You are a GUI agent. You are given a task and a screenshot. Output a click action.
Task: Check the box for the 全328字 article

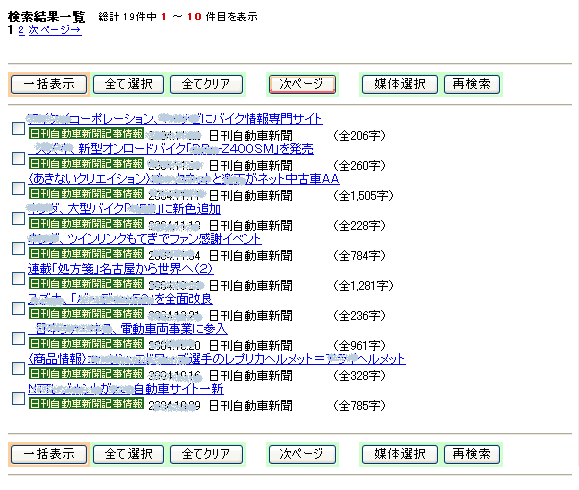pos(18,369)
